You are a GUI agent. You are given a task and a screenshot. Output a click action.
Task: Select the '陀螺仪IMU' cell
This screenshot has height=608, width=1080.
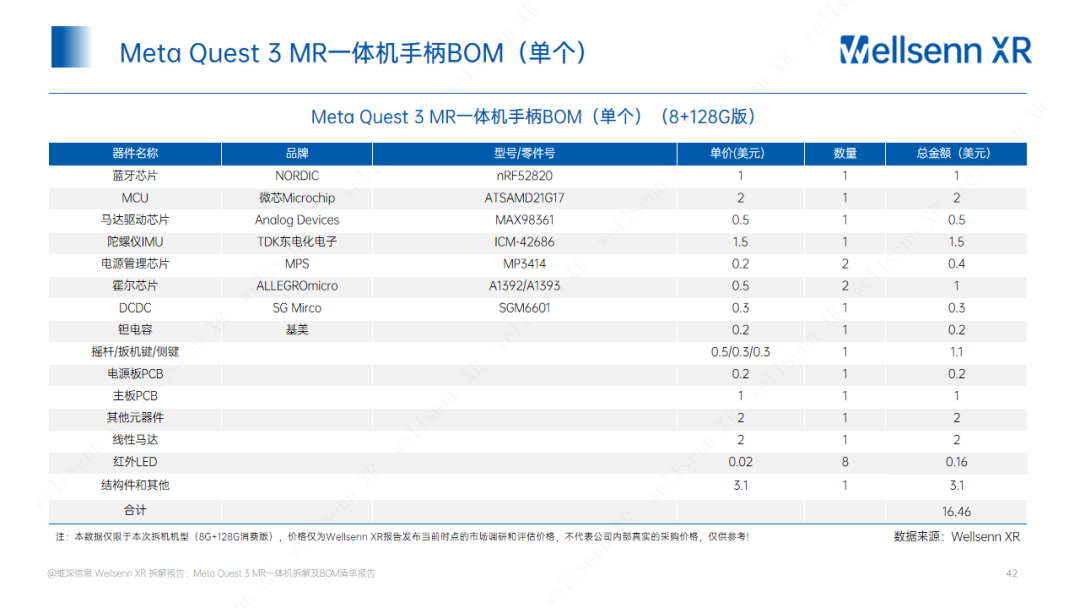click(135, 242)
